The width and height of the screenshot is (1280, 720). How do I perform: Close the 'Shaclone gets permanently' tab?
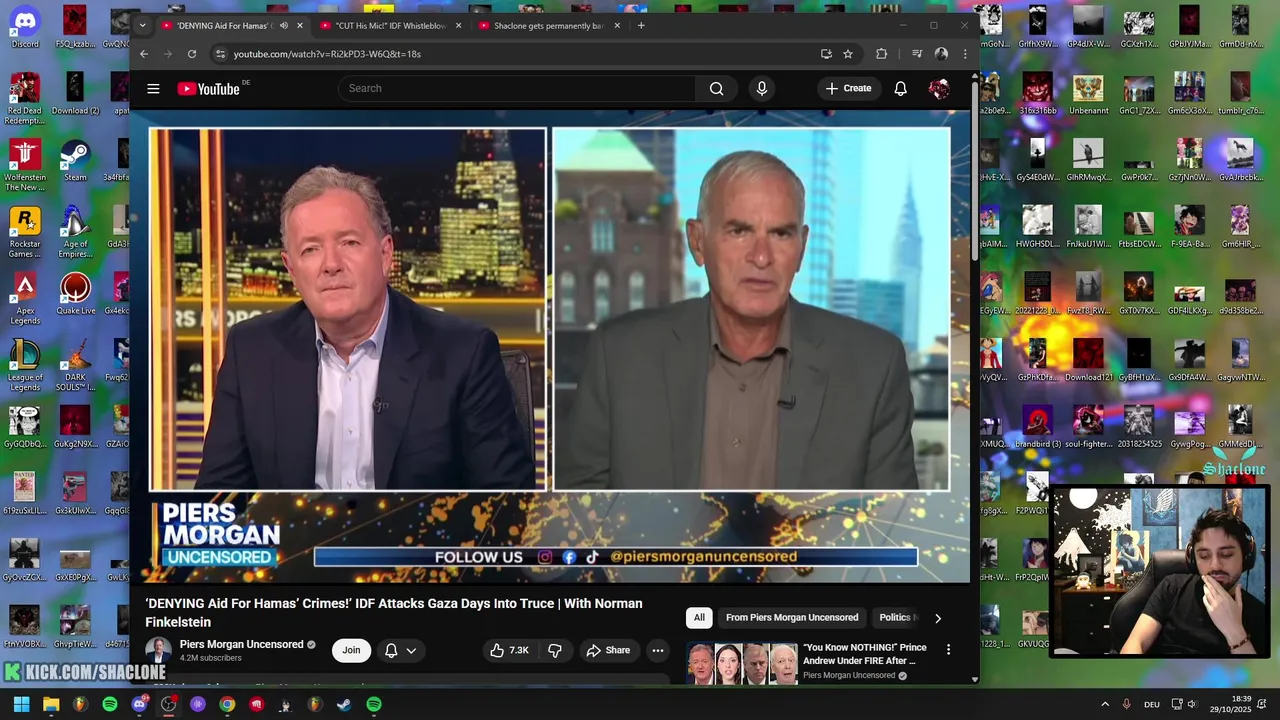pos(617,26)
